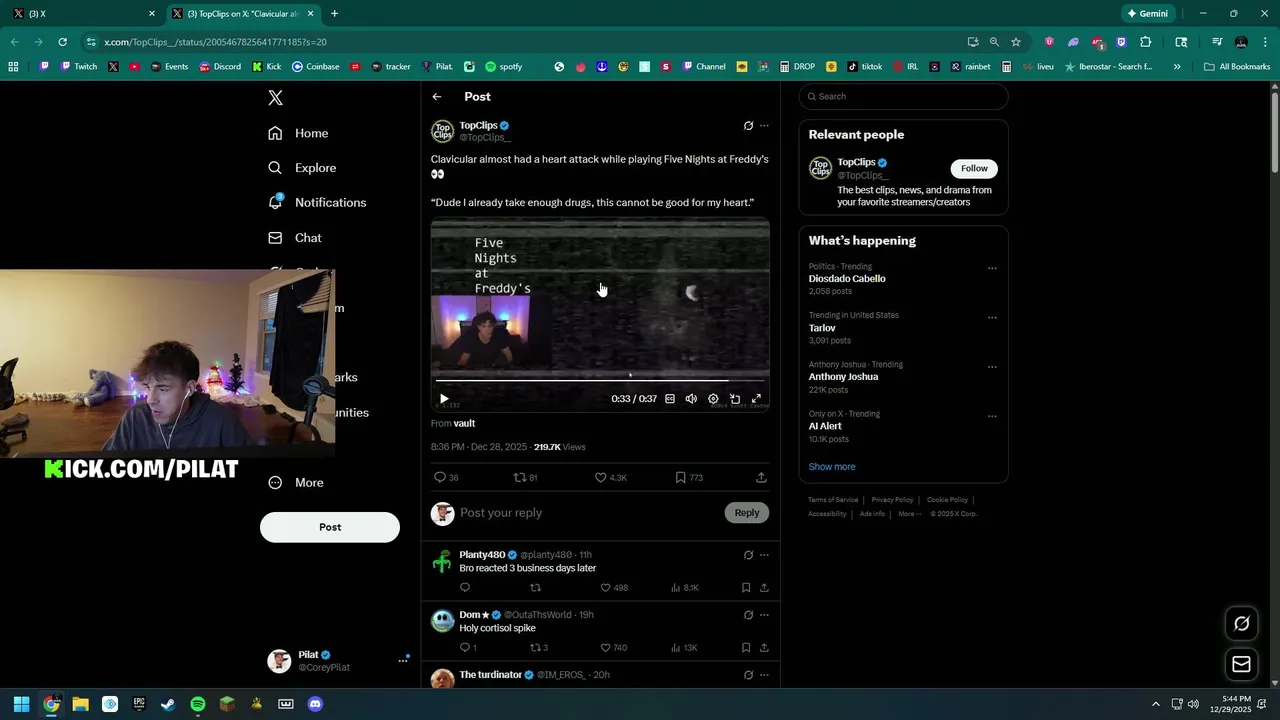Viewport: 1280px width, 720px height.
Task: Open the Terms of Service link
Action: tap(833, 500)
